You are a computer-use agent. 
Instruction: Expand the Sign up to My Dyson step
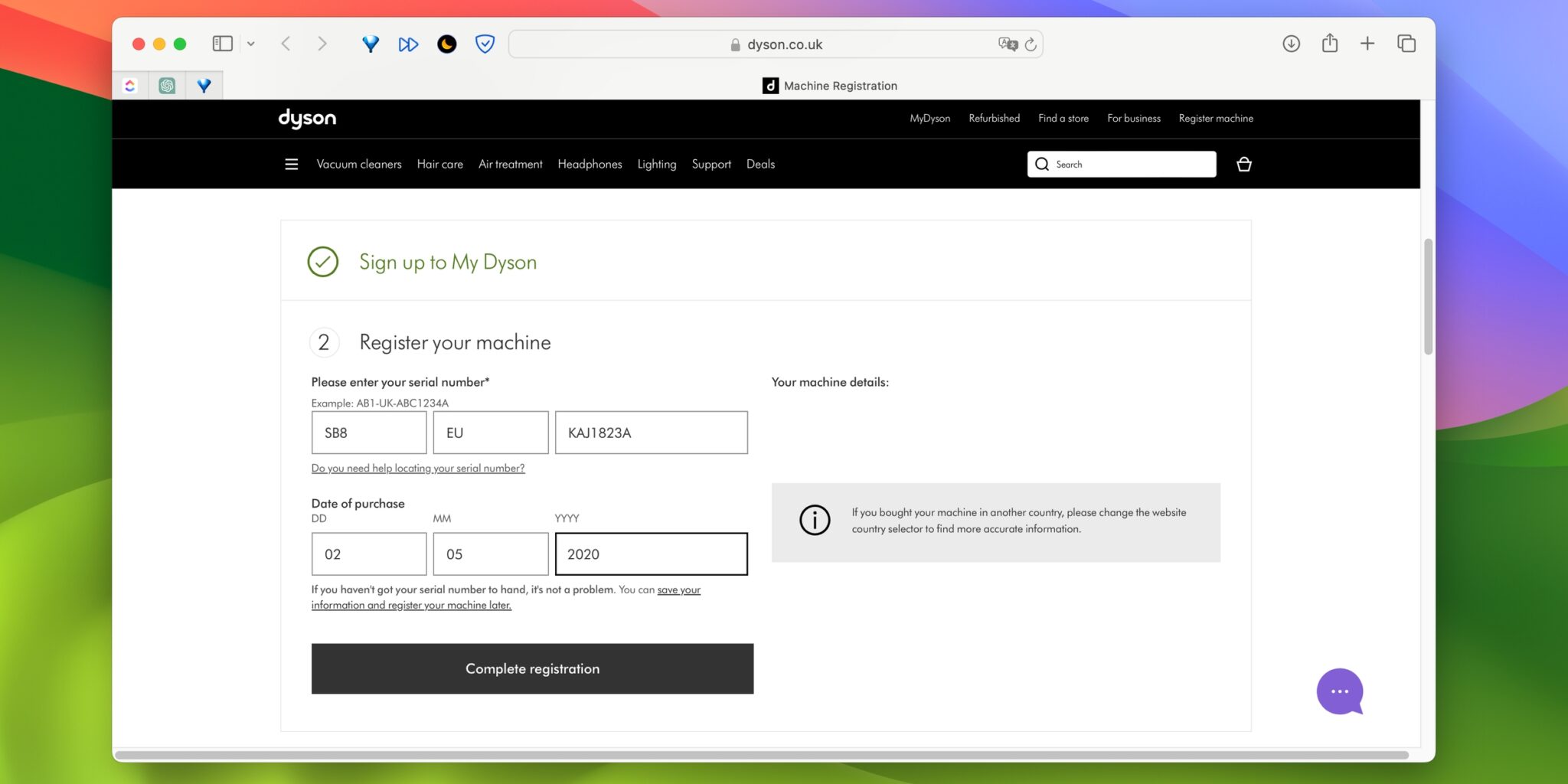766,261
